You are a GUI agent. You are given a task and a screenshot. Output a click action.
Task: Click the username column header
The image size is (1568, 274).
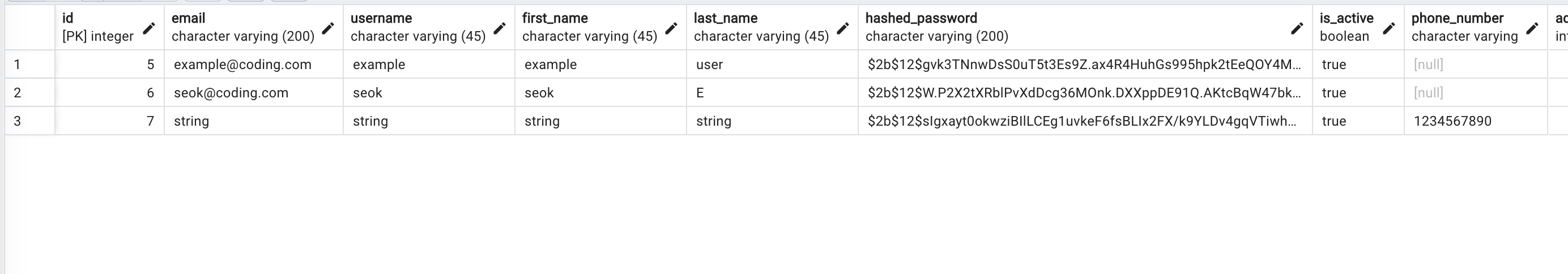(429, 27)
